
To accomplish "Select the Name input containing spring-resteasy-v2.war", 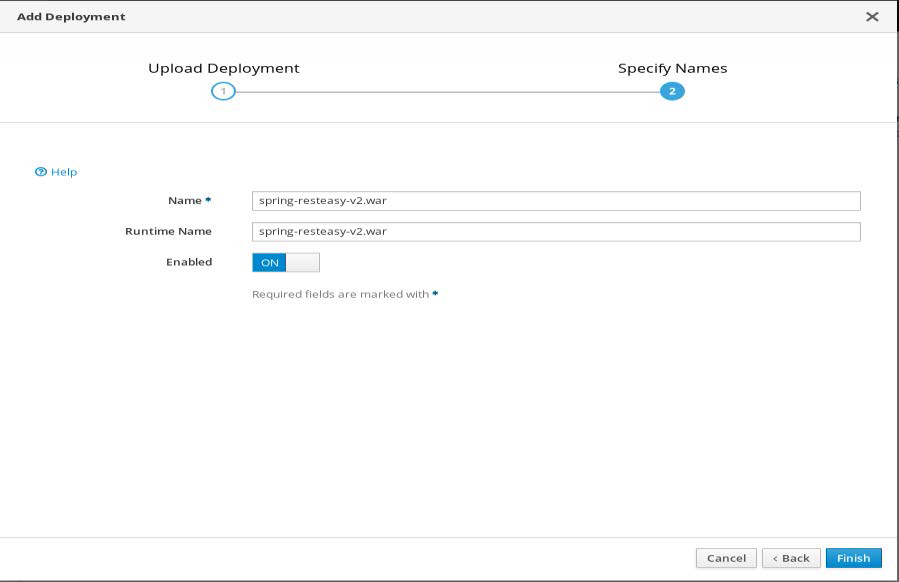I will click(556, 199).
